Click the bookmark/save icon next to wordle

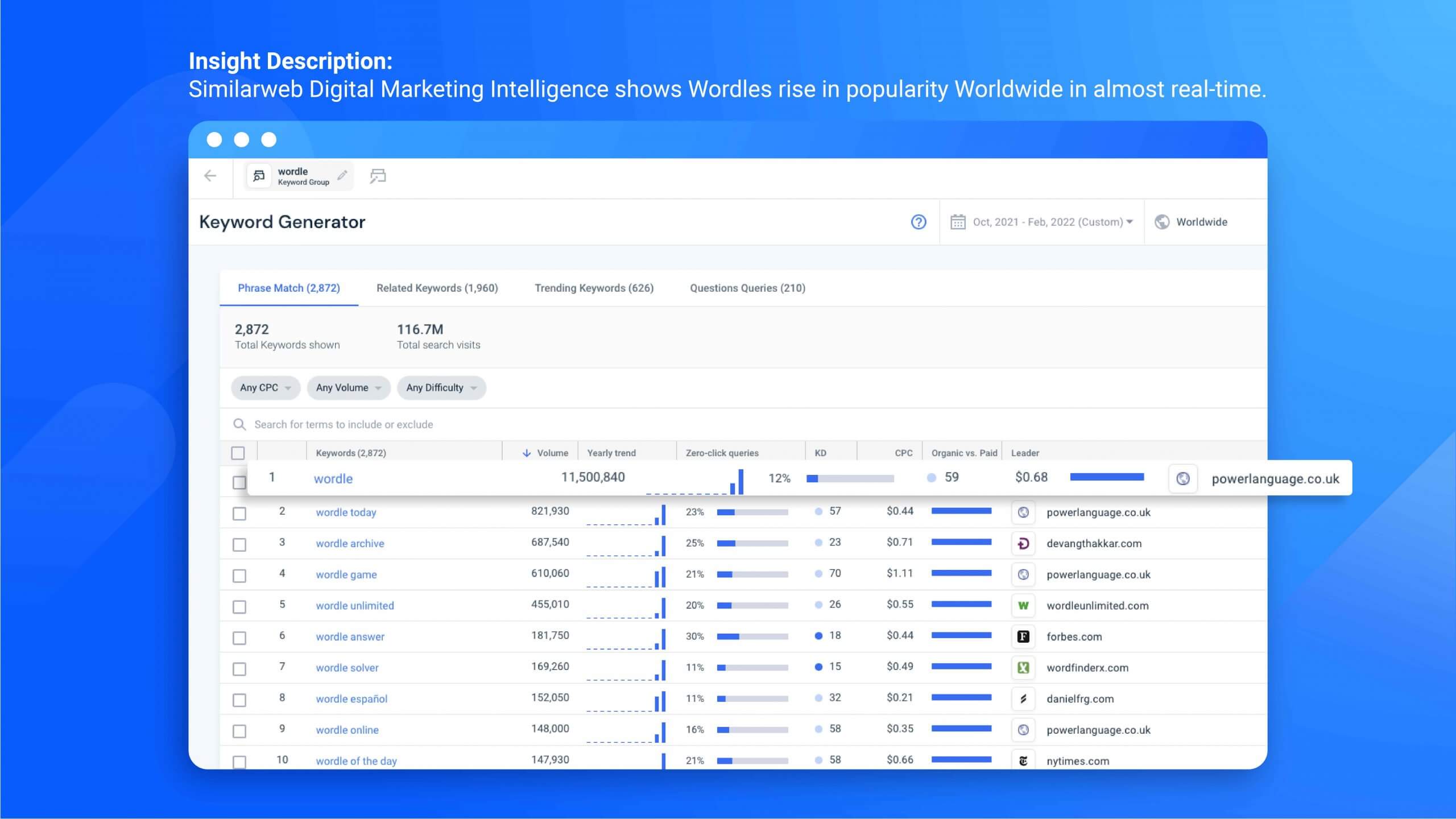[378, 176]
